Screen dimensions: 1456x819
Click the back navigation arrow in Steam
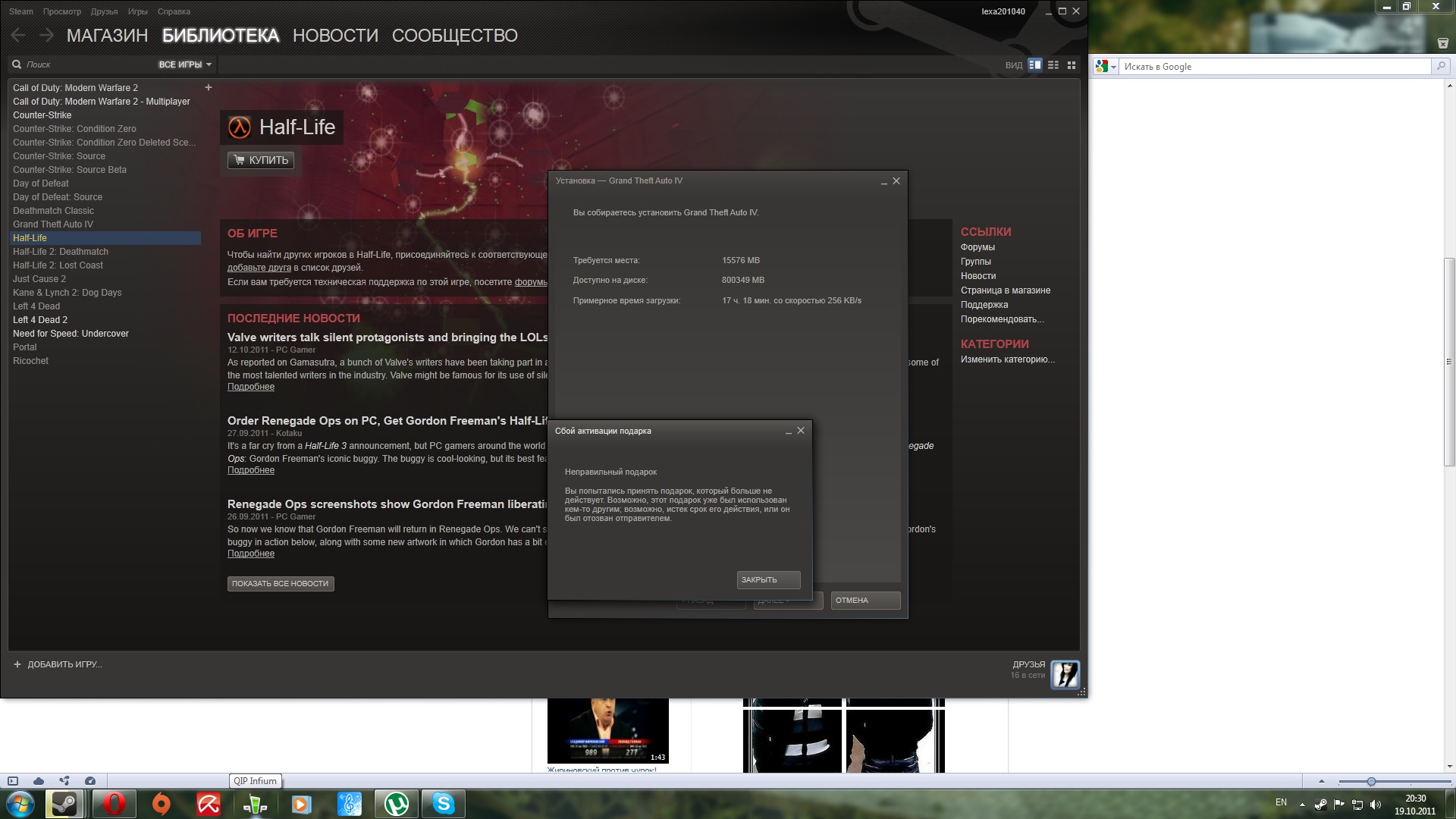point(19,35)
